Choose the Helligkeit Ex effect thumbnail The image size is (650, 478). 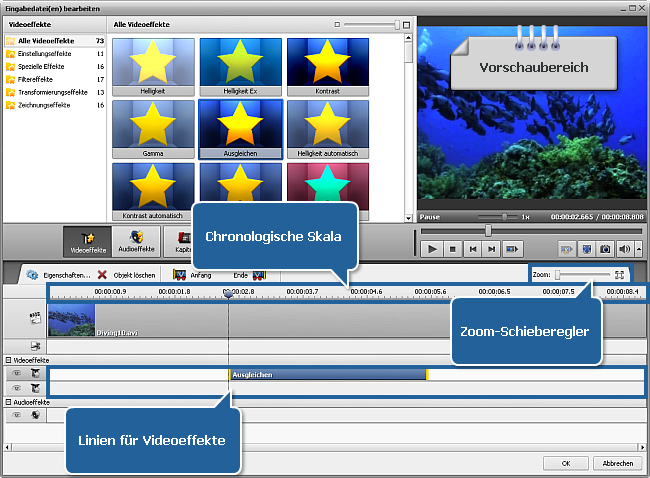pos(240,67)
